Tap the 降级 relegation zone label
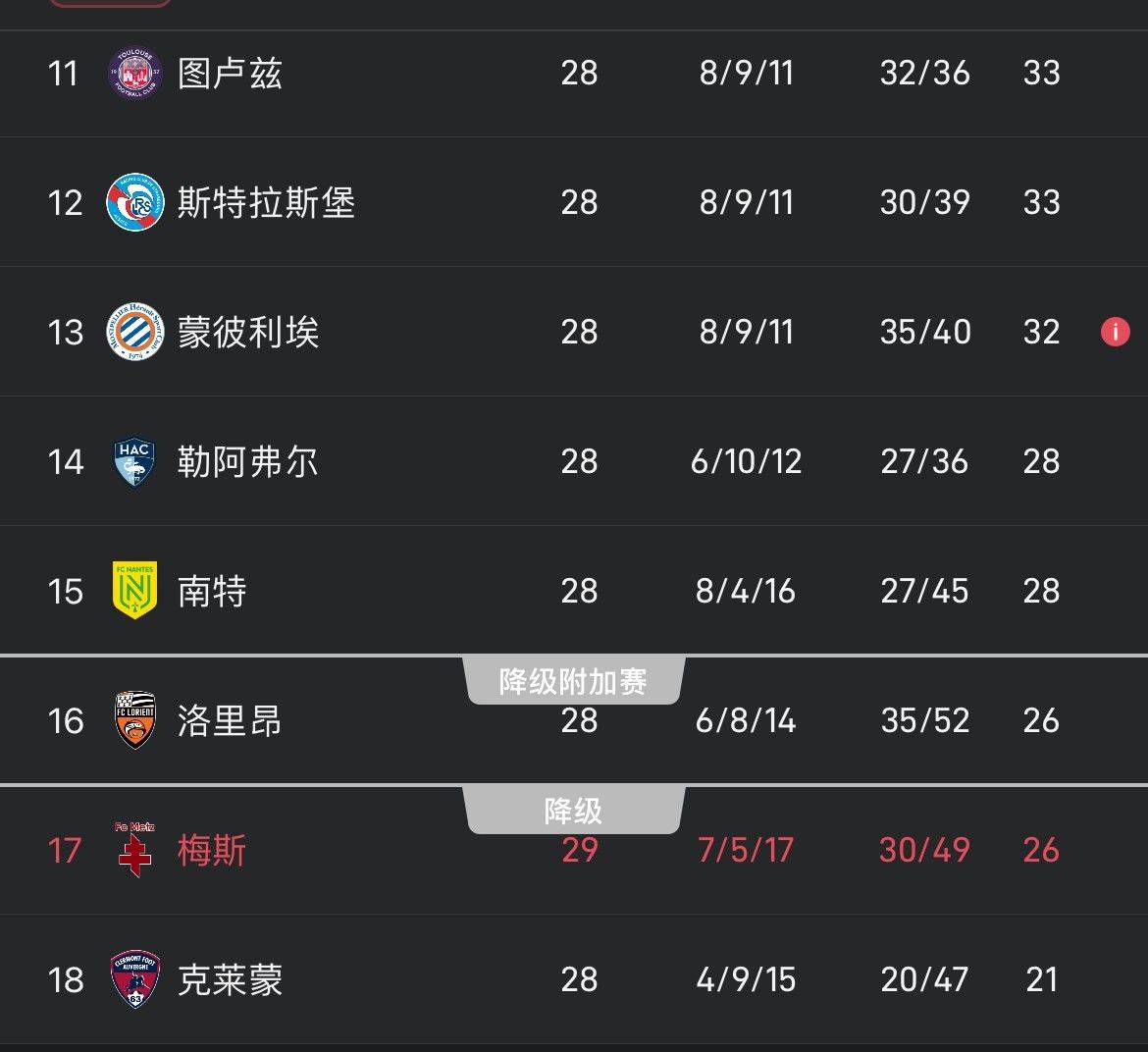 pyautogui.click(x=574, y=812)
